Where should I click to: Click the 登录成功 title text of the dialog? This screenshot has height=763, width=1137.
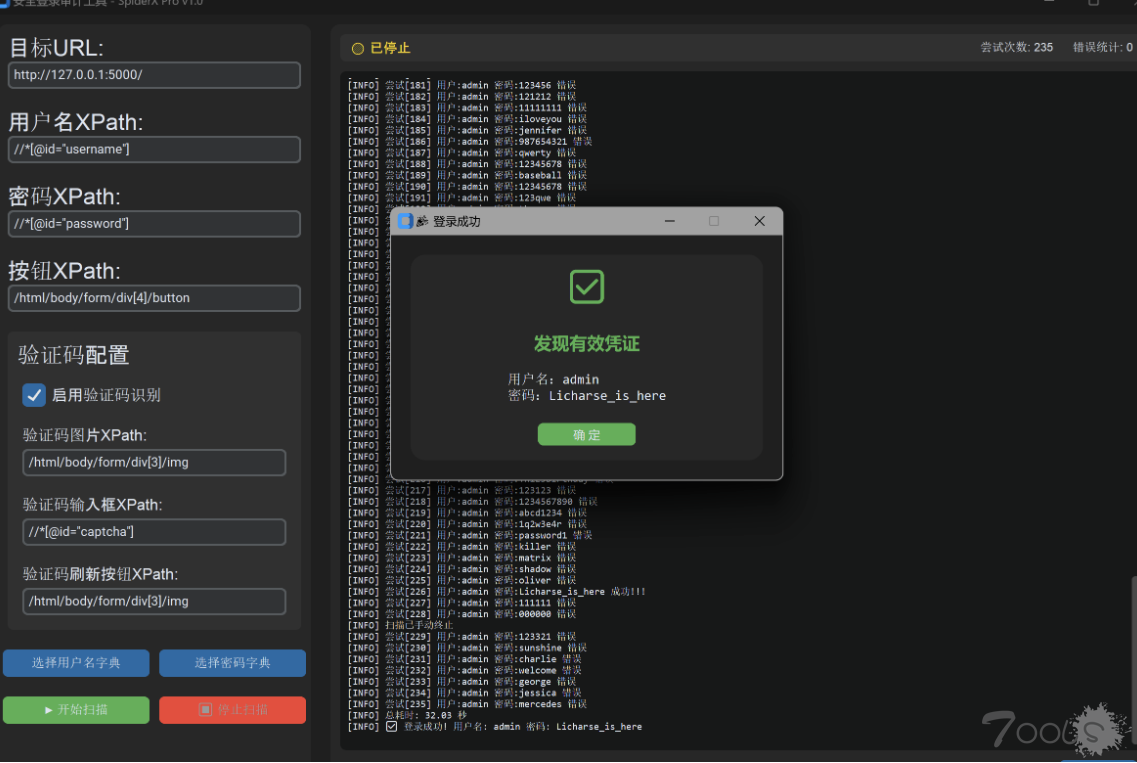(457, 221)
